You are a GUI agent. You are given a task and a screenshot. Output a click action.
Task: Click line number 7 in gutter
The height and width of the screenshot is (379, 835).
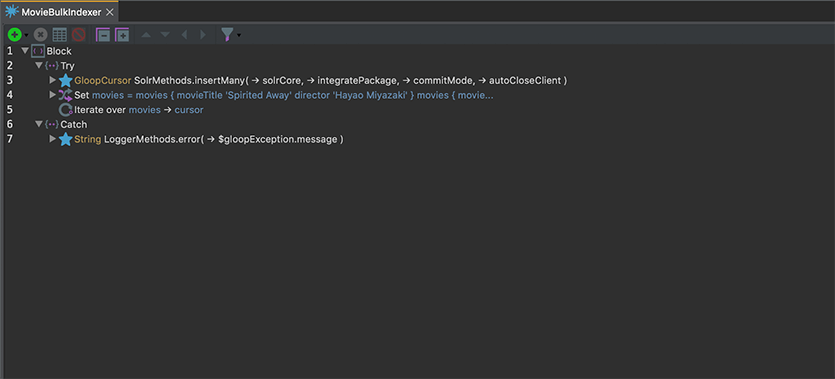click(x=10, y=139)
